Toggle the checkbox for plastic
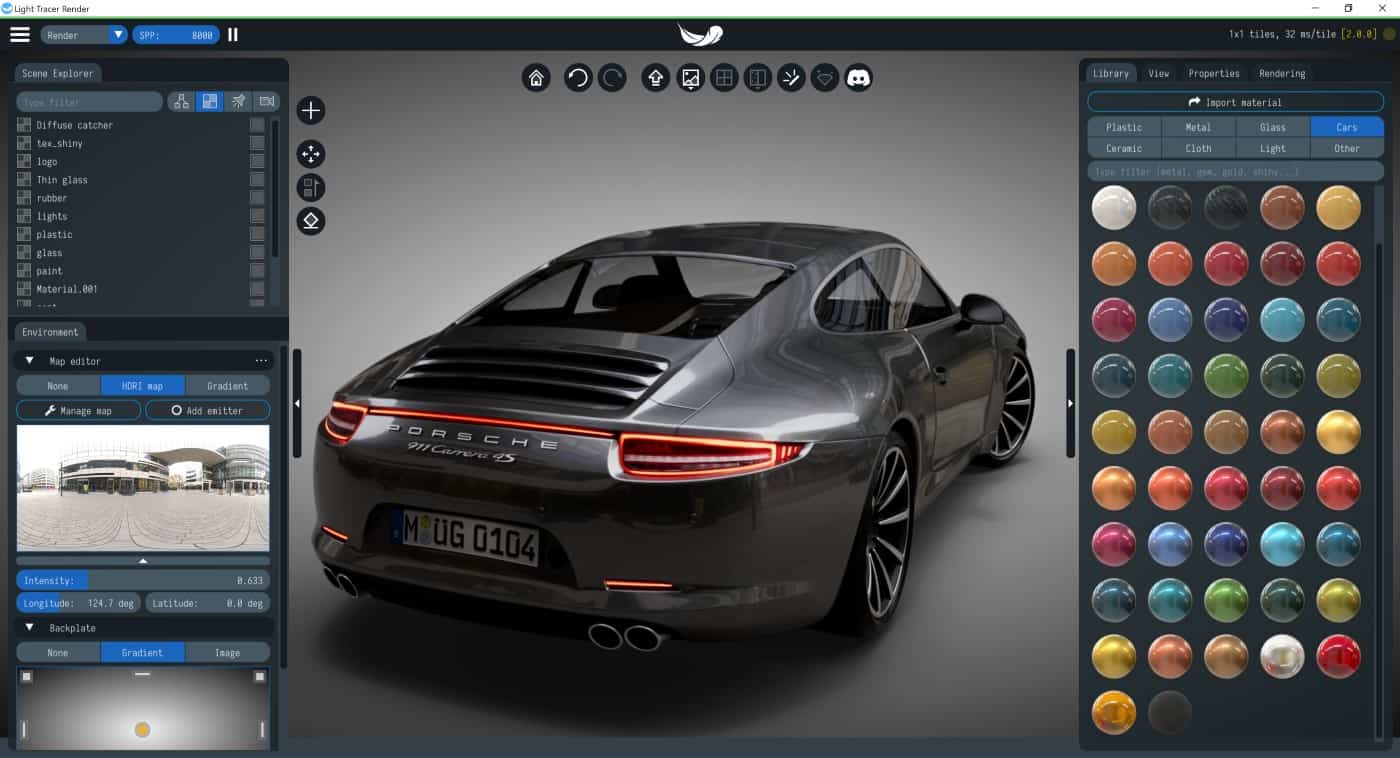This screenshot has width=1400, height=758. coord(257,234)
